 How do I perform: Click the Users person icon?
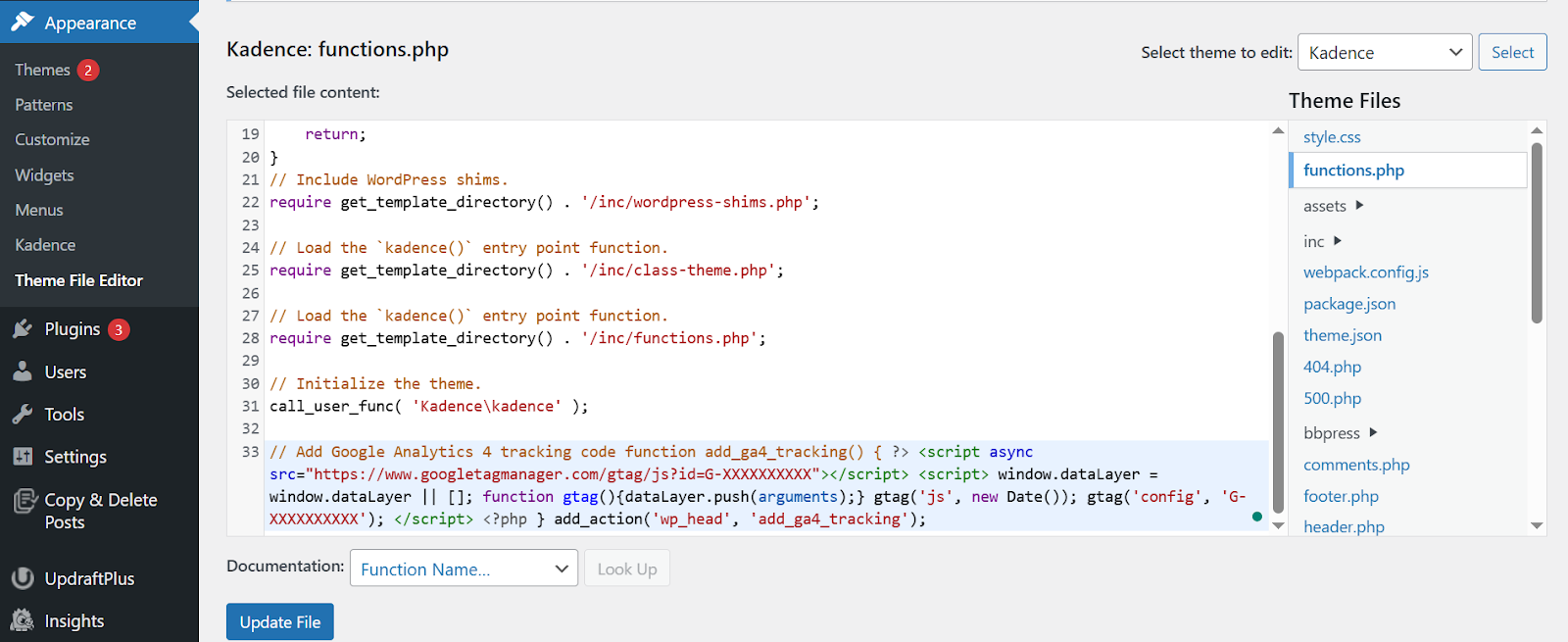23,371
